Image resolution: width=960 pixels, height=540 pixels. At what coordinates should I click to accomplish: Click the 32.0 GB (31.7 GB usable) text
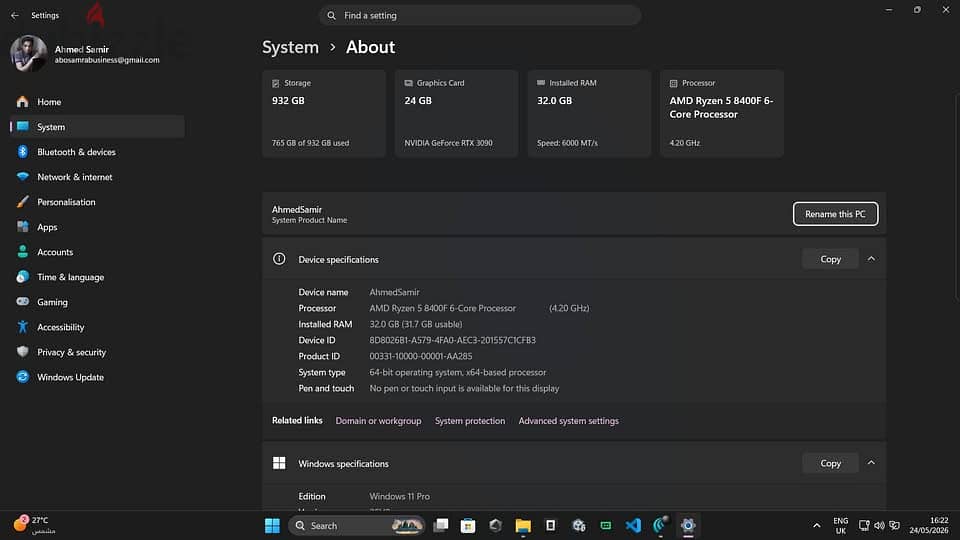point(416,324)
